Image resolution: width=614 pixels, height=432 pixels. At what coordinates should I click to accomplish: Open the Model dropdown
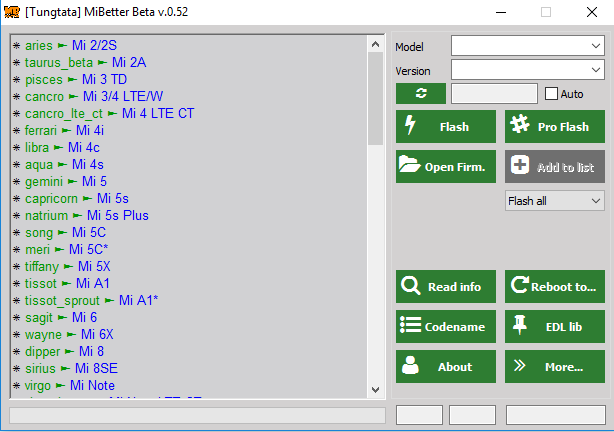(527, 46)
